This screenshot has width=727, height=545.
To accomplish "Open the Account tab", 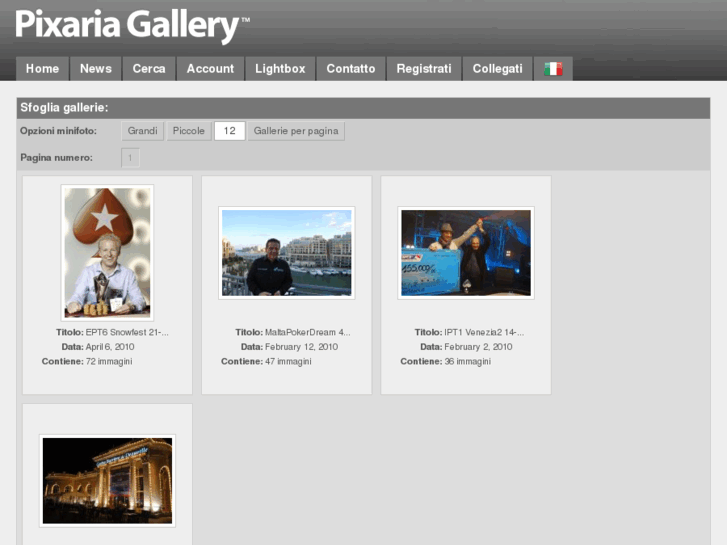I will coord(210,69).
